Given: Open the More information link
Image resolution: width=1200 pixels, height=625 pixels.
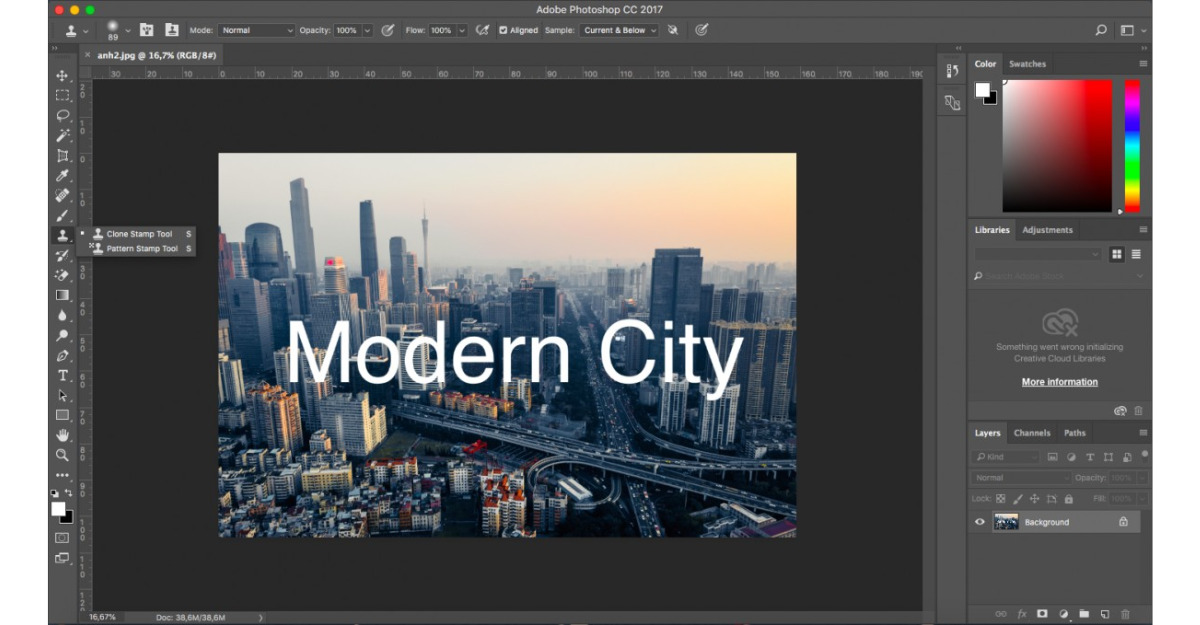Looking at the screenshot, I should point(1060,382).
